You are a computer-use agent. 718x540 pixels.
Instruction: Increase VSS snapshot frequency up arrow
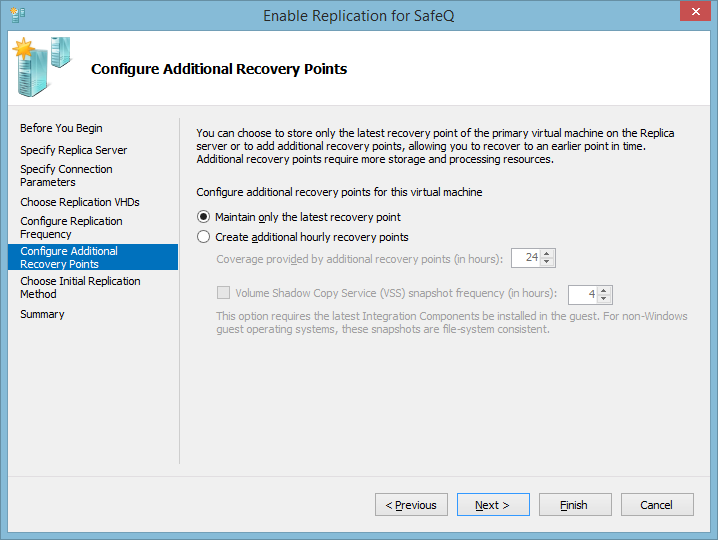604,290
